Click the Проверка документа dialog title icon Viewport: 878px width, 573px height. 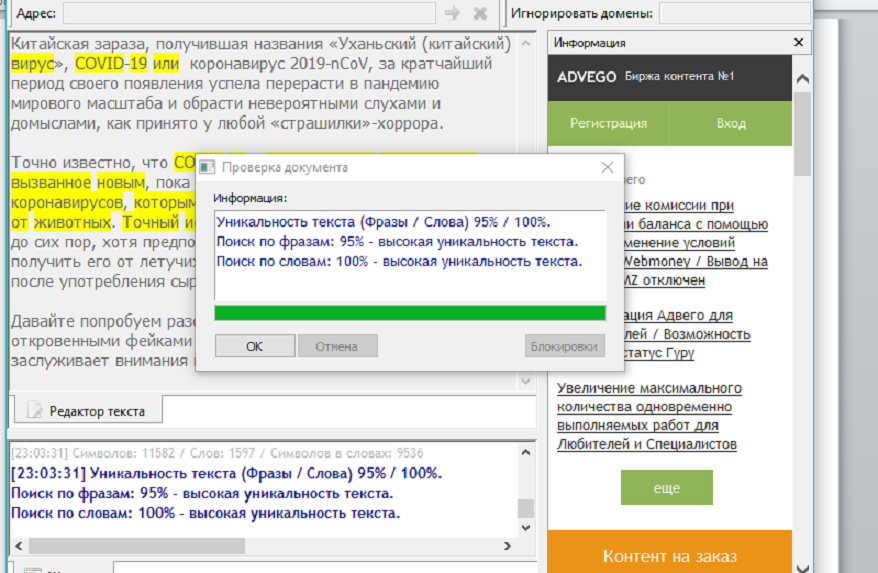click(208, 168)
